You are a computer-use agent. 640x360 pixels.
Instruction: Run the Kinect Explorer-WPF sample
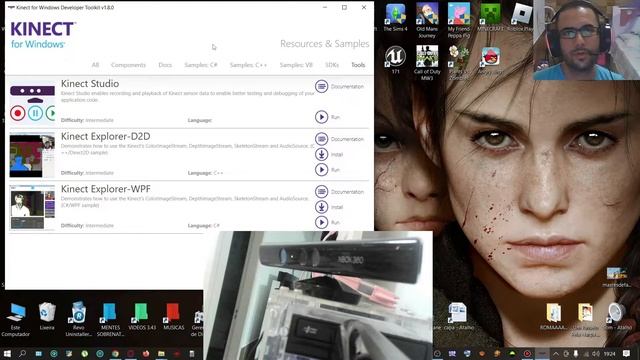(x=321, y=222)
